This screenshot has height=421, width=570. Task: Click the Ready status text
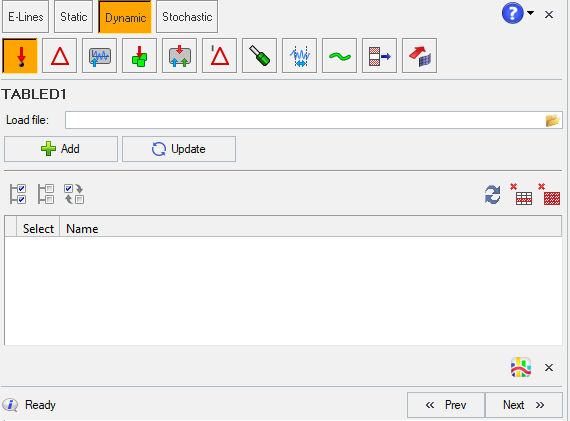[x=40, y=405]
